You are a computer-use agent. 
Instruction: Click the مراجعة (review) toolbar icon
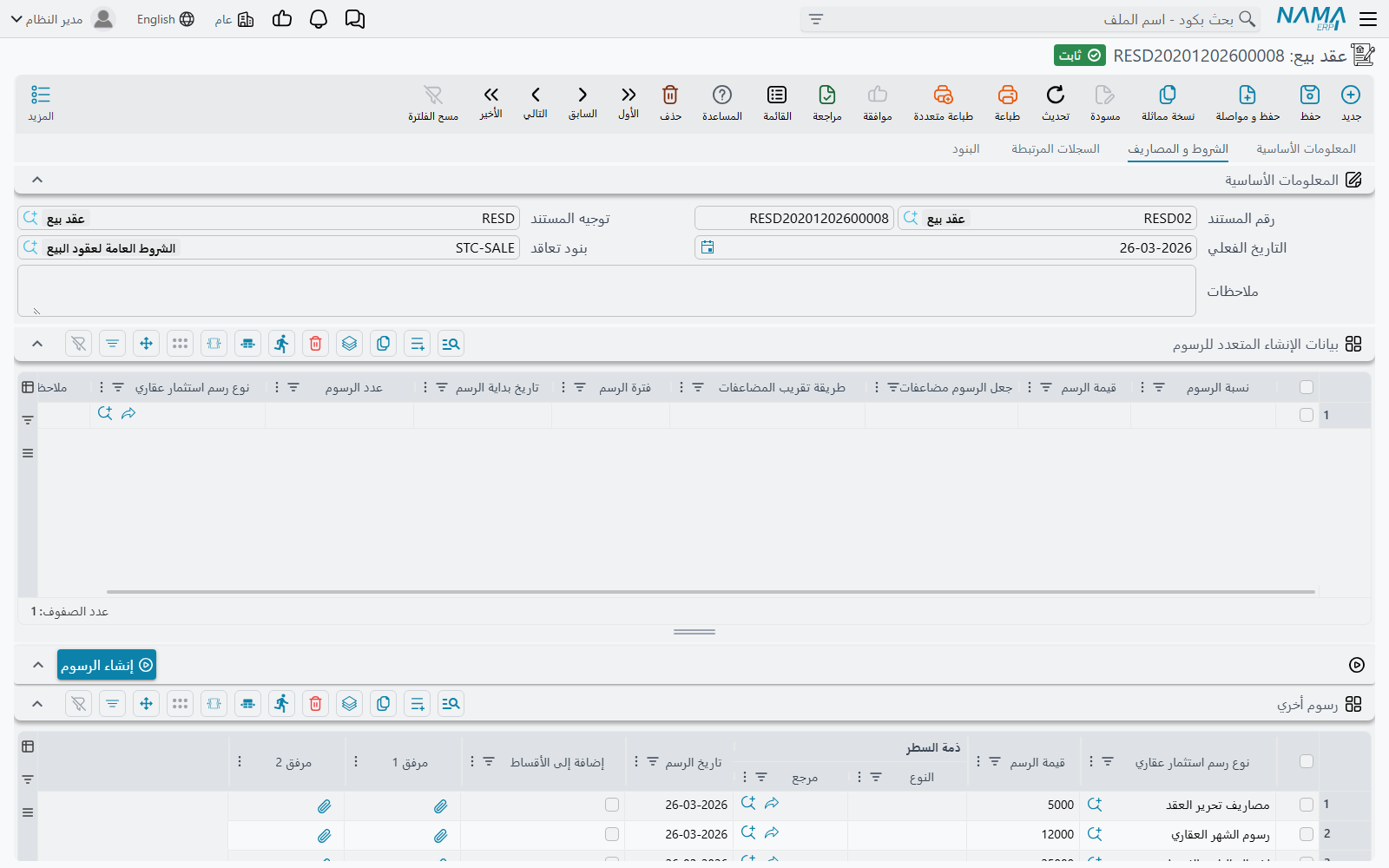(x=827, y=103)
